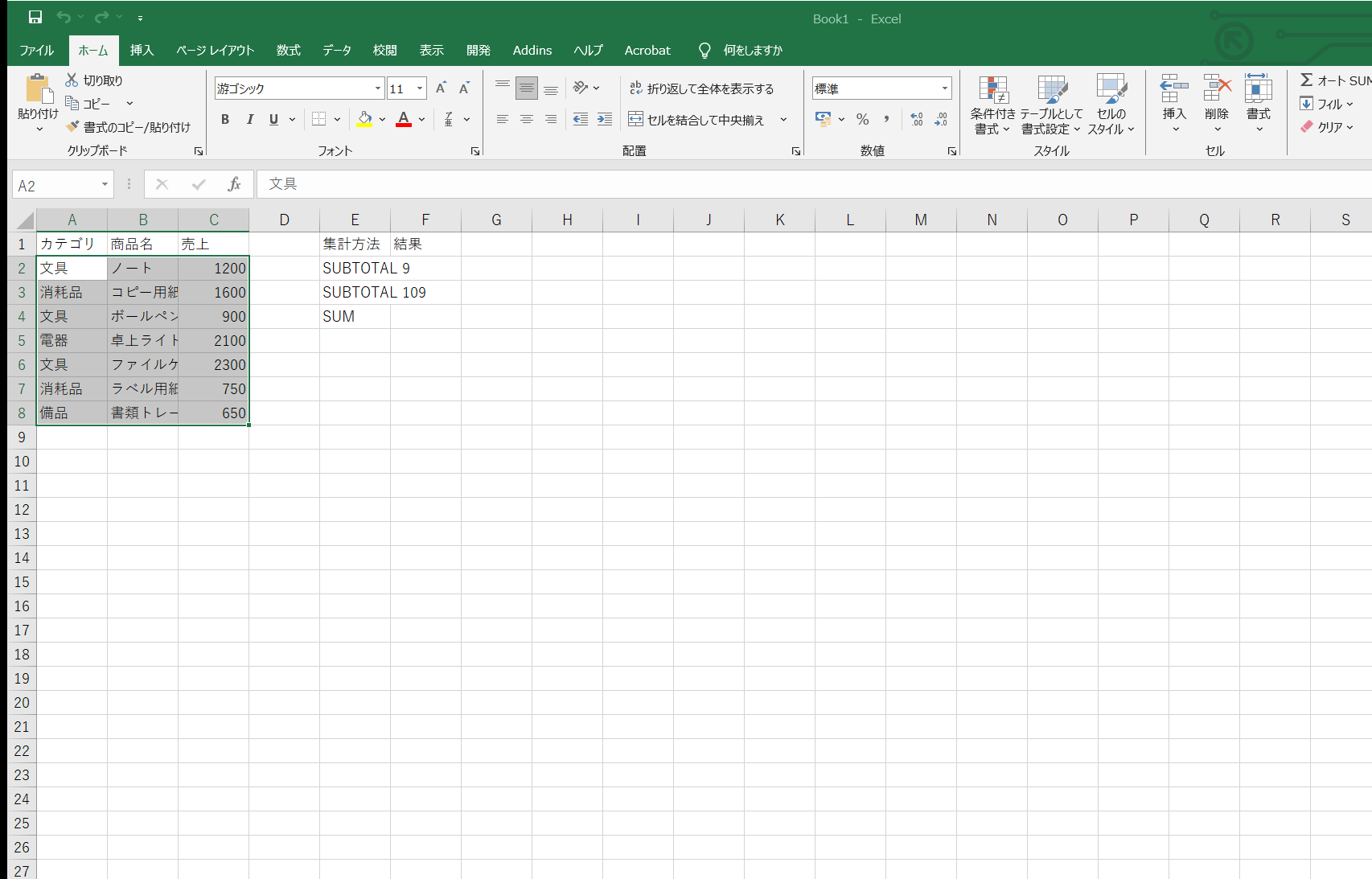Click the Save icon in title bar
The image size is (1372, 879).
coord(35,17)
